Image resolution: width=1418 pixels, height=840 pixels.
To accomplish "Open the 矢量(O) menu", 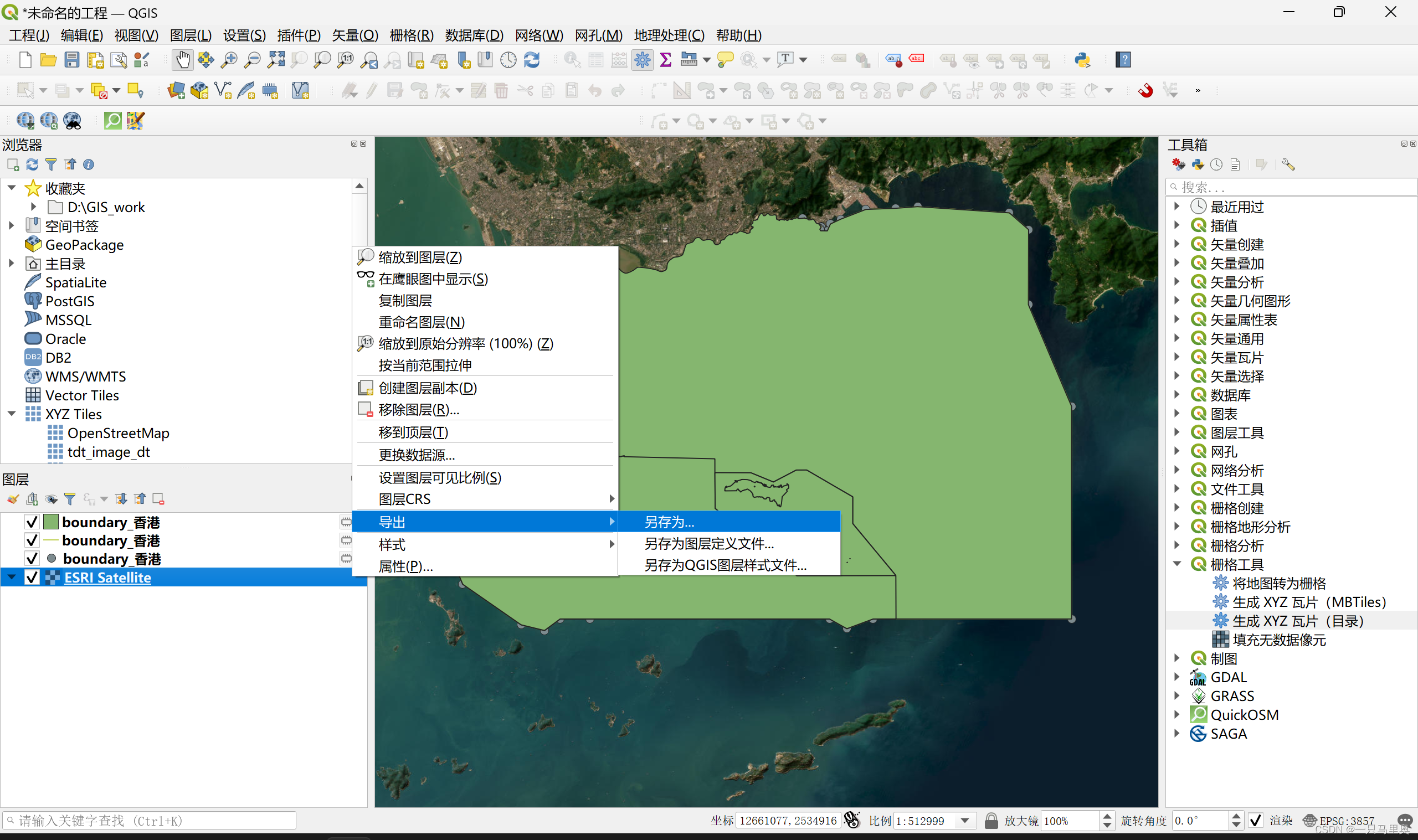I will 354,35.
